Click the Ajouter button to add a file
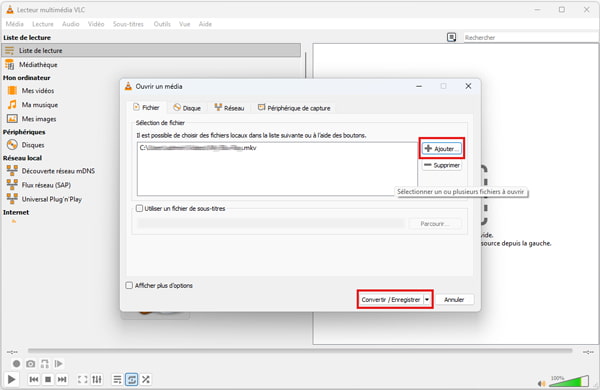This screenshot has height=390, width=600. [442, 148]
